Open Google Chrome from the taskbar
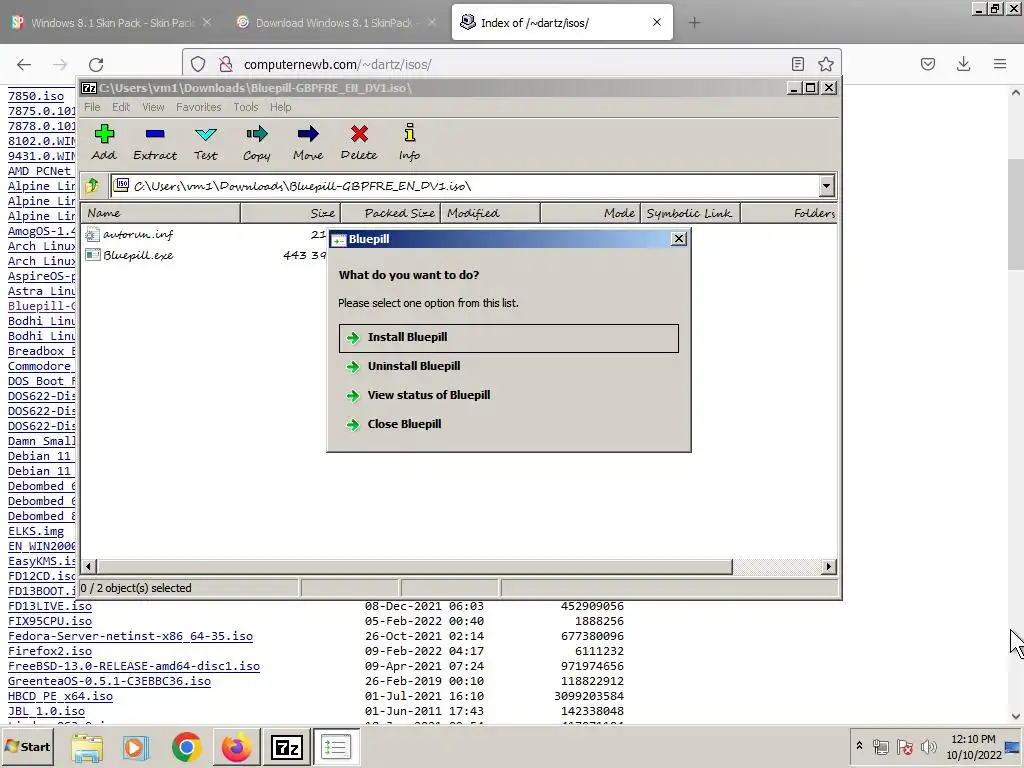The width and height of the screenshot is (1024, 768). click(x=186, y=747)
